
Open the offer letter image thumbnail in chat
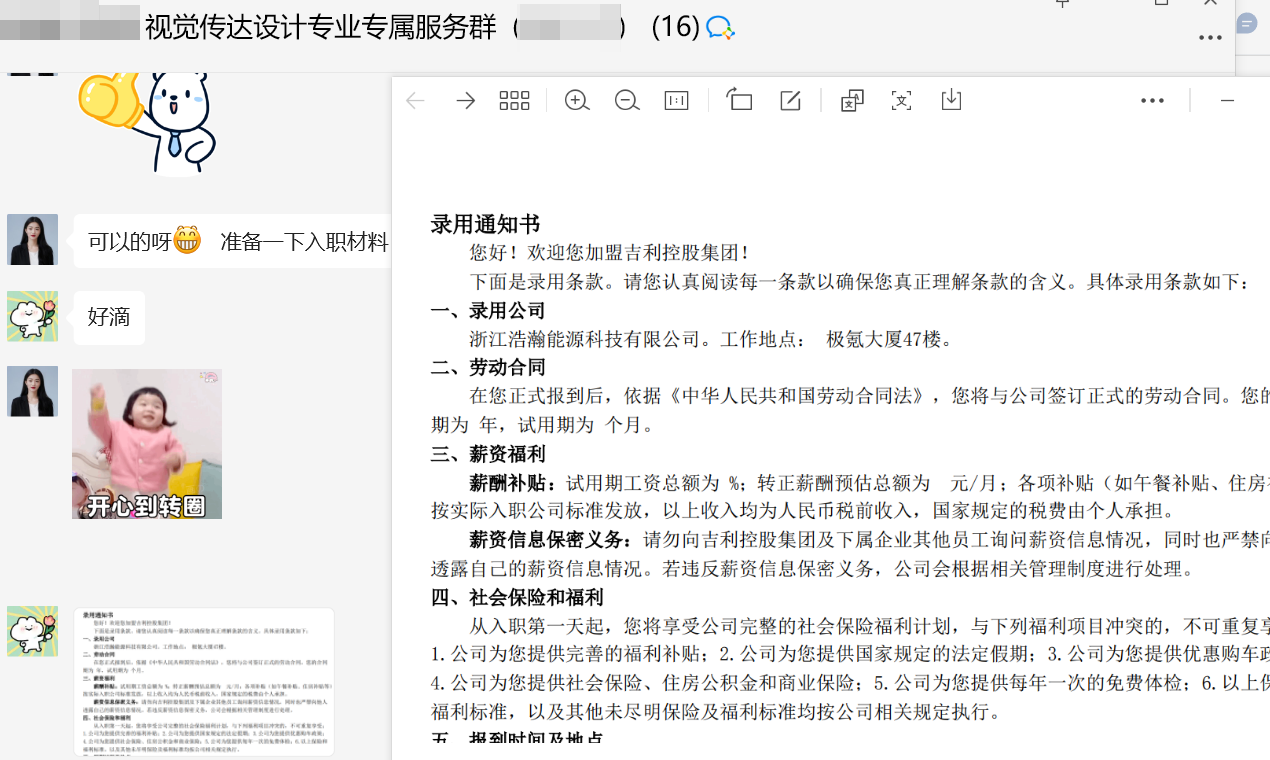(x=190, y=680)
